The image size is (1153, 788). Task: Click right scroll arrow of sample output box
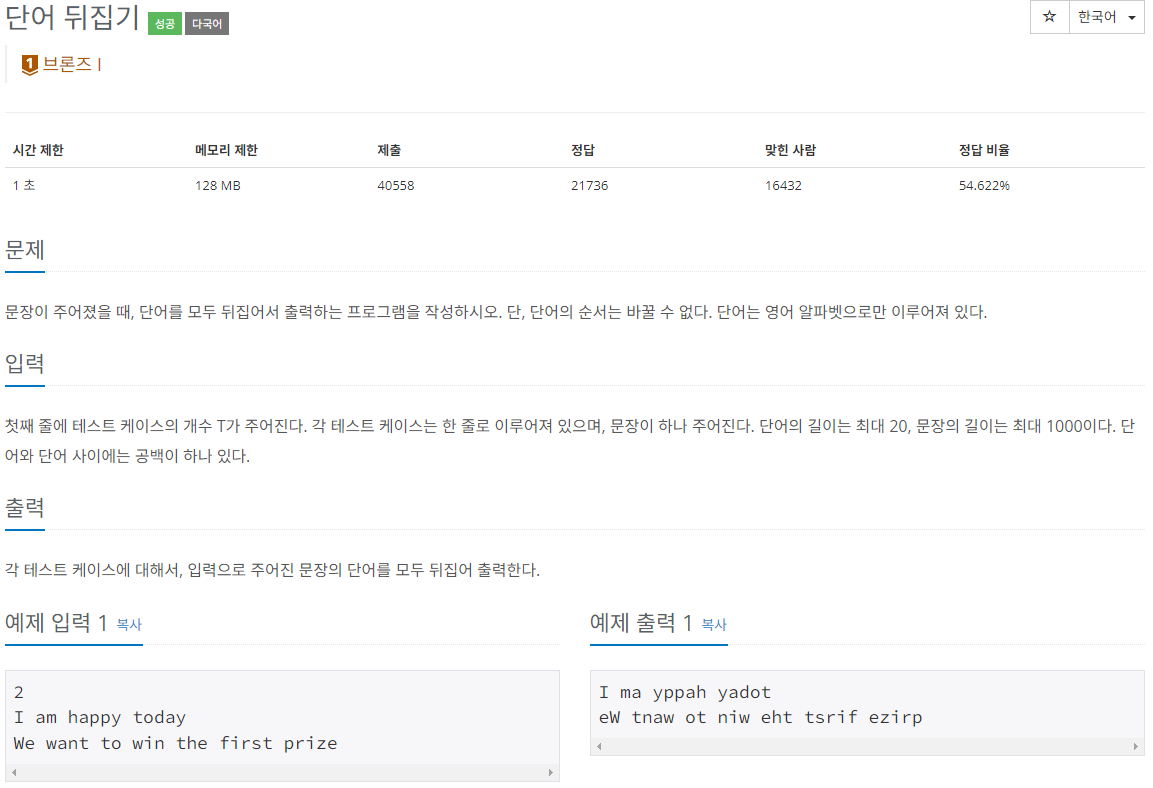coord(1136,746)
